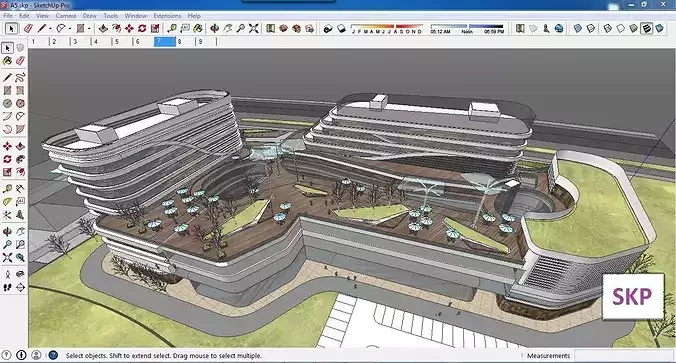
Task: Switch to Shaded face style
Action: 633,28
